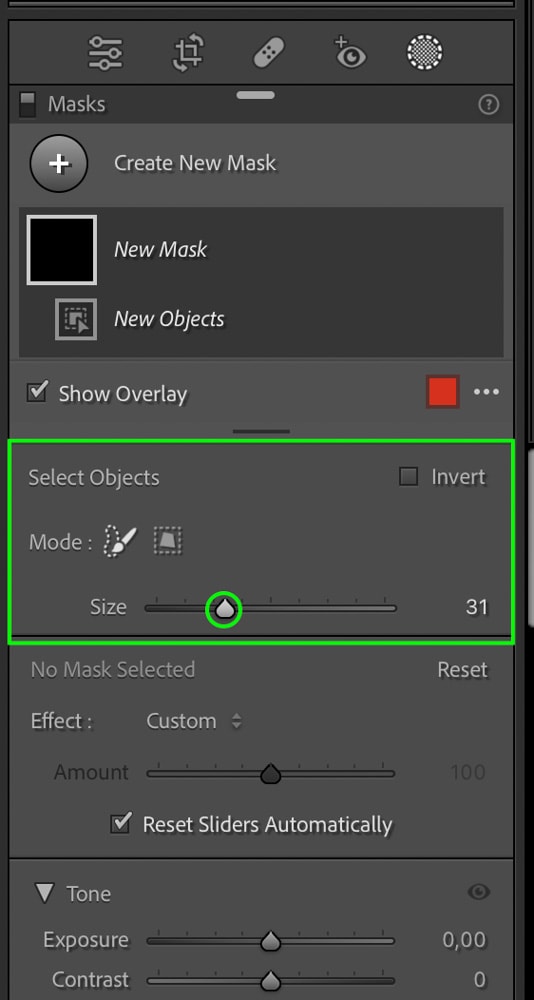Toggle the Masks panel switch

click(x=27, y=105)
